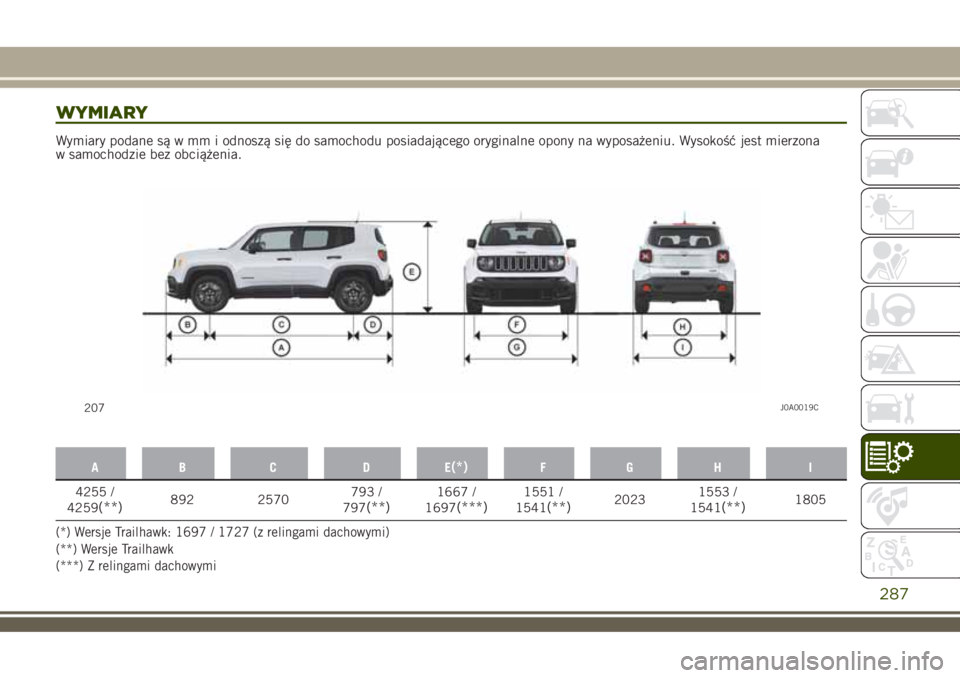Click the WYMIARY section heading
The image size is (960, 678).
pos(102,113)
